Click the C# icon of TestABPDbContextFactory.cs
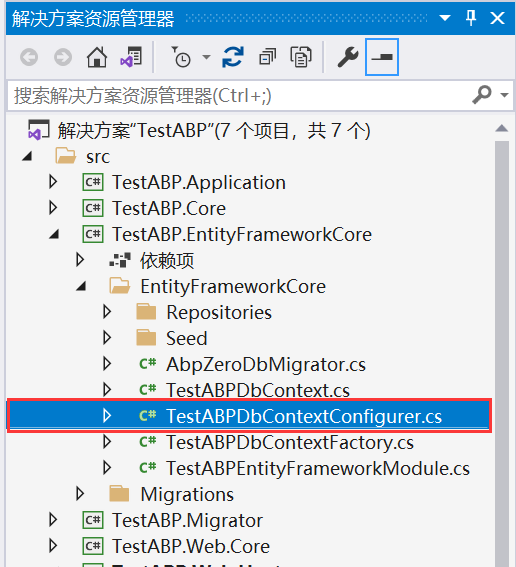The image size is (516, 567). [148, 442]
